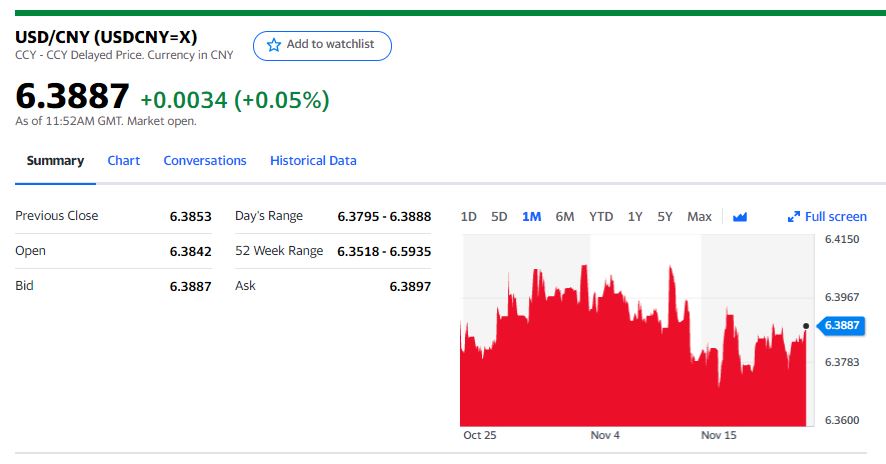Switch to the Summary tab
886x464 pixels.
(x=55, y=161)
